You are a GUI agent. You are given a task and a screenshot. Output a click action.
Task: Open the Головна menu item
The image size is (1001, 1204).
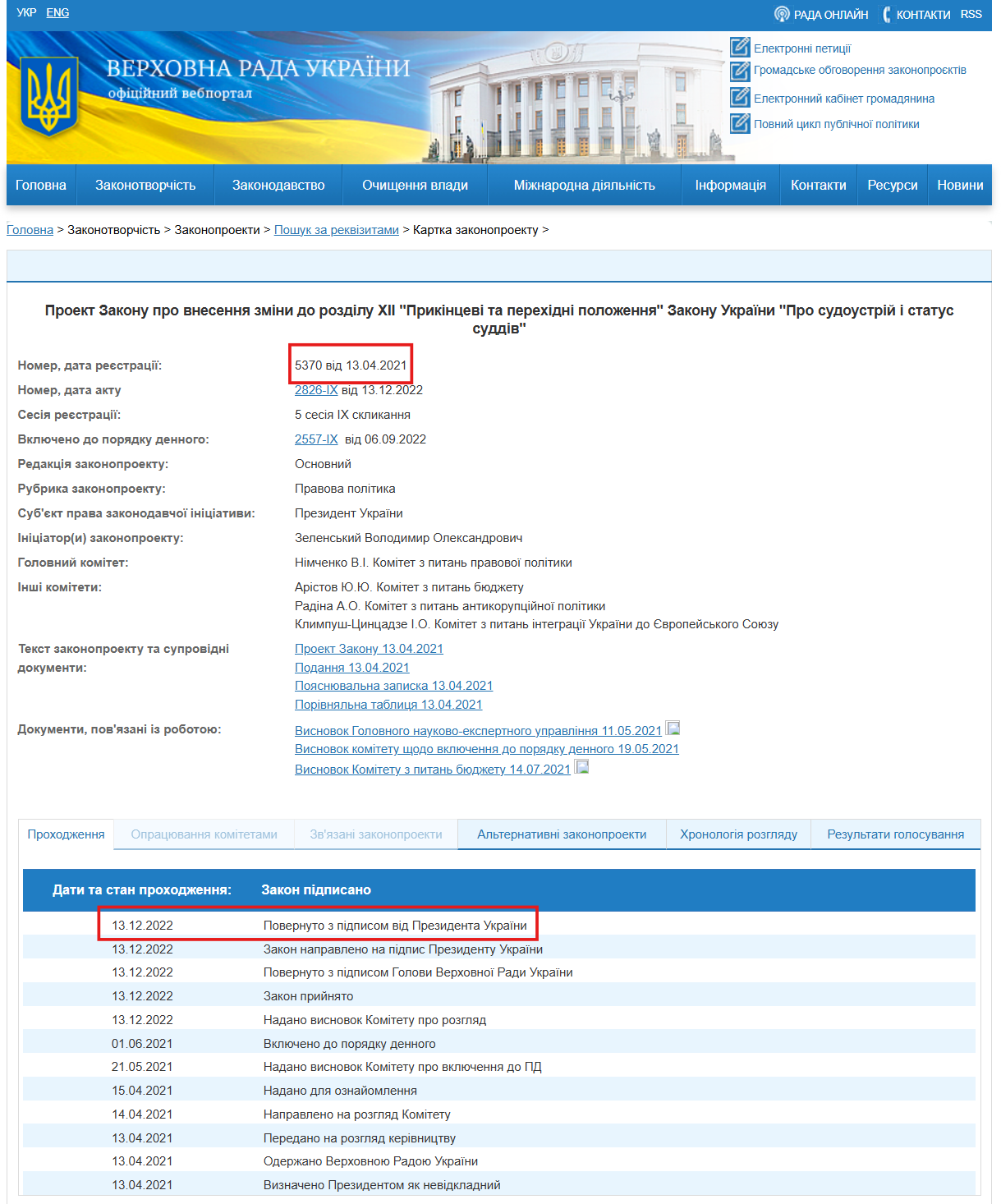(41, 185)
